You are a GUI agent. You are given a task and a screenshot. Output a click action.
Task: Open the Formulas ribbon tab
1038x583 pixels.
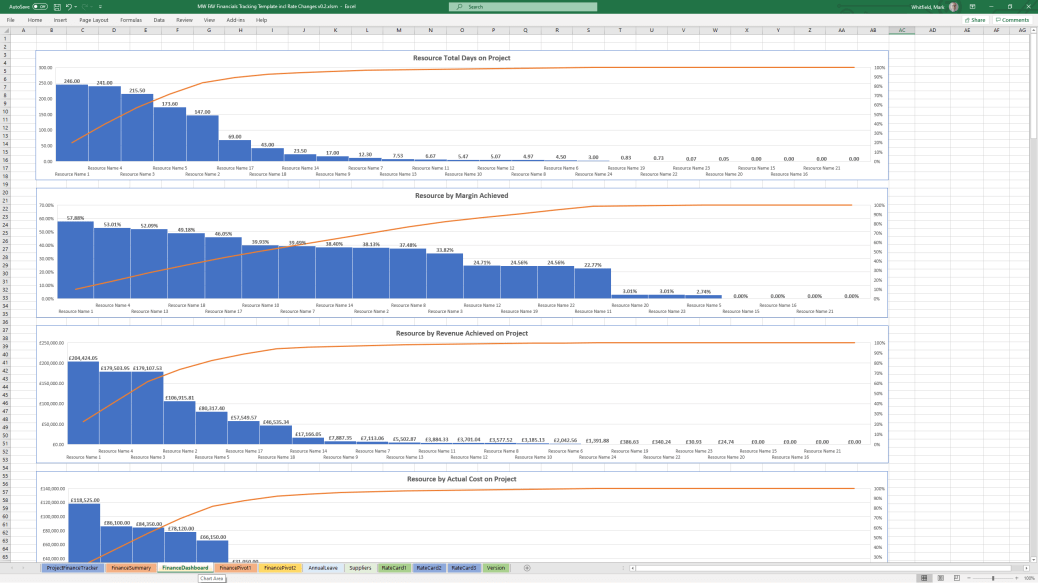(132, 19)
